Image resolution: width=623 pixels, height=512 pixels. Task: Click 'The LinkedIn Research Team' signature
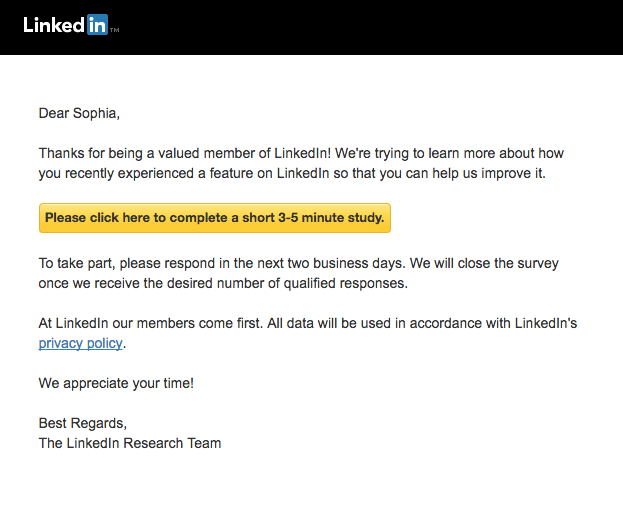pyautogui.click(x=130, y=443)
